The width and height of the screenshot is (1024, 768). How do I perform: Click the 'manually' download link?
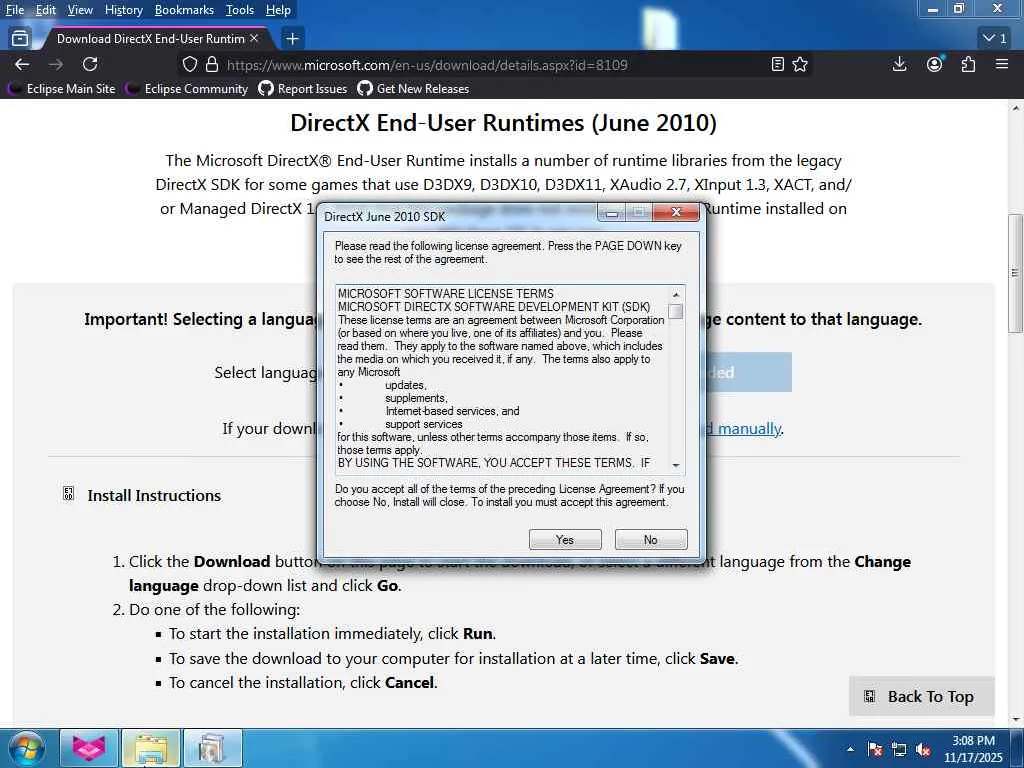(749, 428)
